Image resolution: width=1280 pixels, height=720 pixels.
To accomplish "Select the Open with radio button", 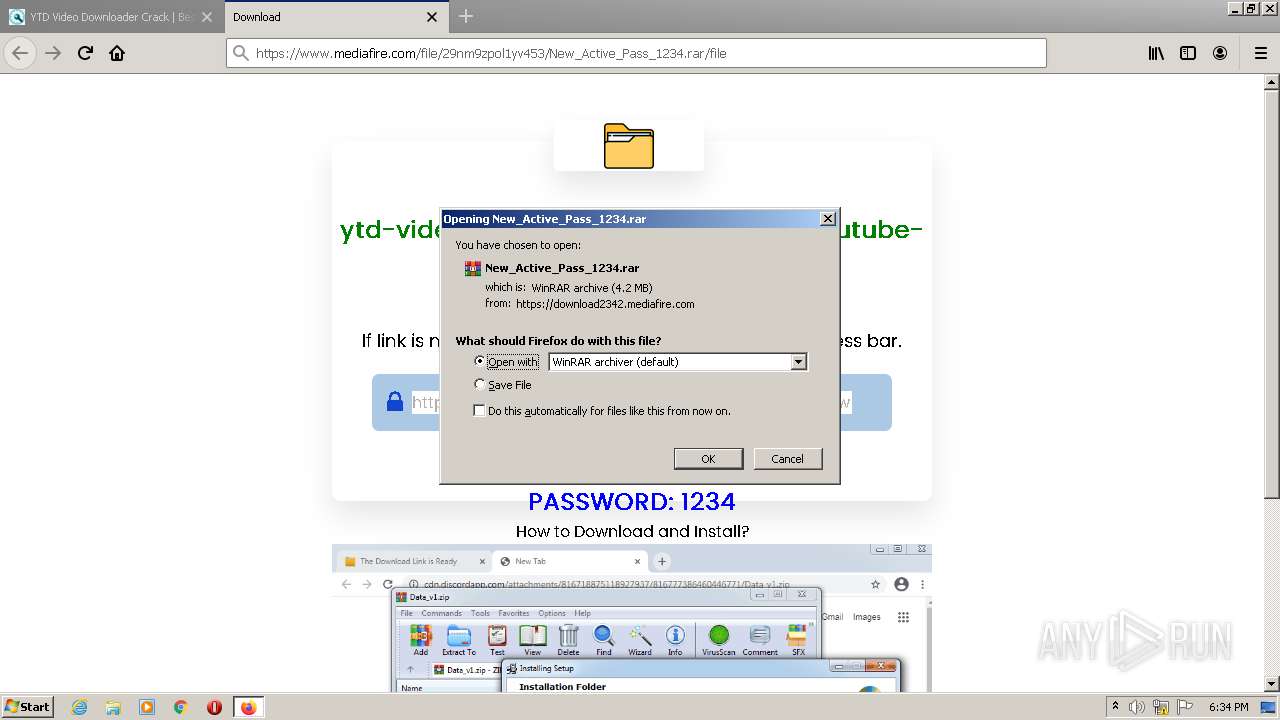I will (480, 361).
